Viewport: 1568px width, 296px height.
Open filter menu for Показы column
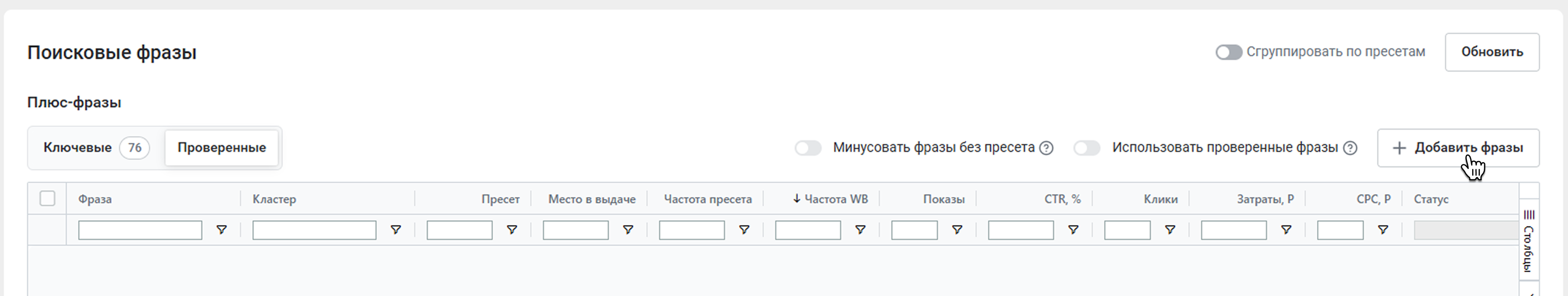[x=957, y=230]
